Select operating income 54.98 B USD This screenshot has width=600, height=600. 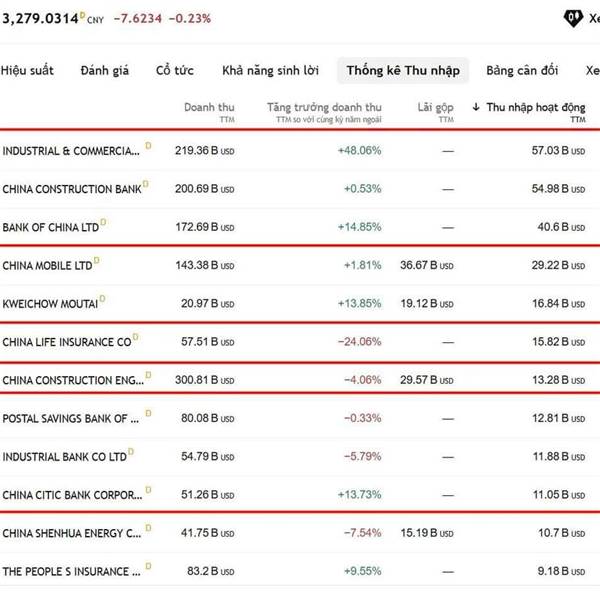(558, 189)
